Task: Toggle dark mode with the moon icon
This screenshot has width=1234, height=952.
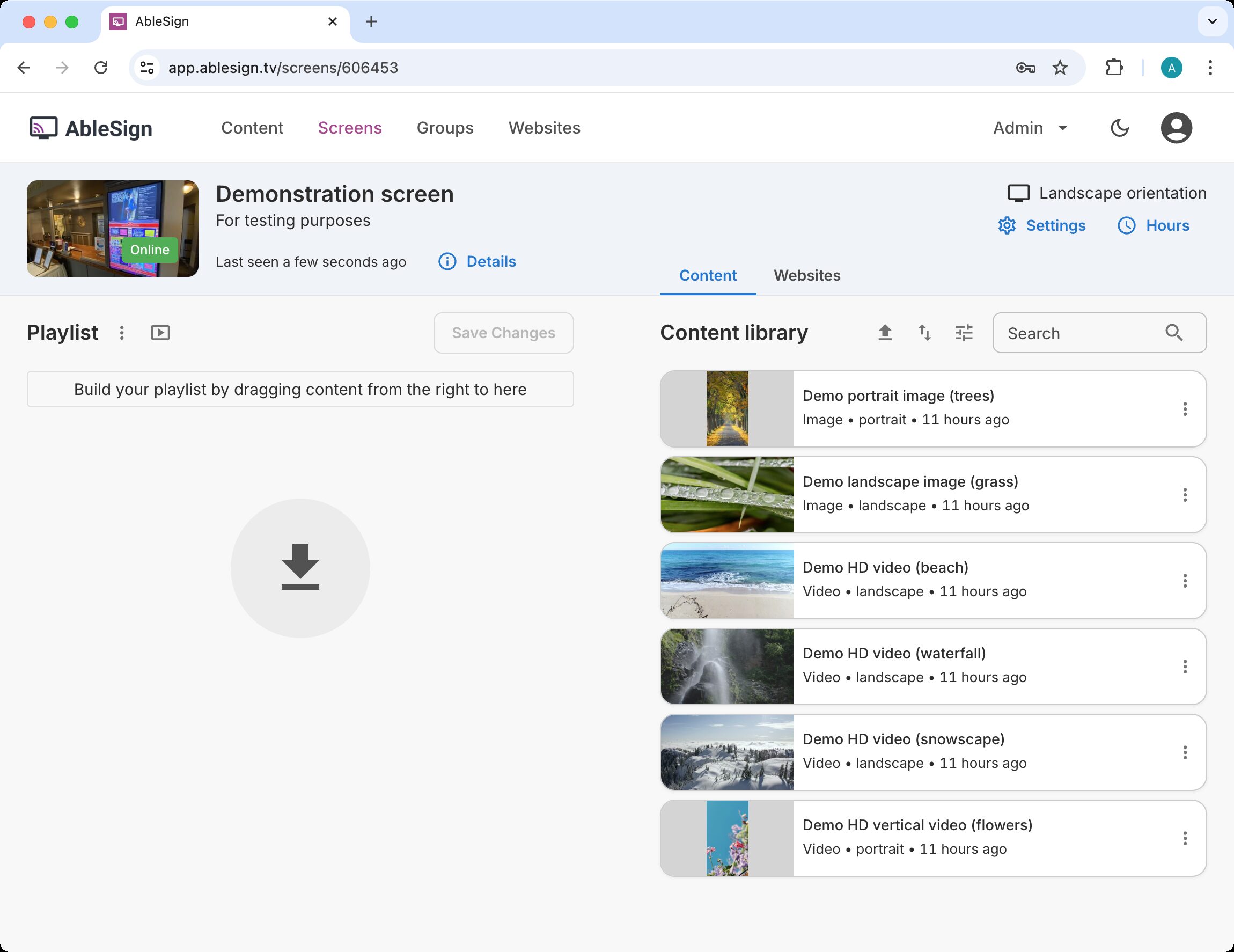Action: (x=1119, y=128)
